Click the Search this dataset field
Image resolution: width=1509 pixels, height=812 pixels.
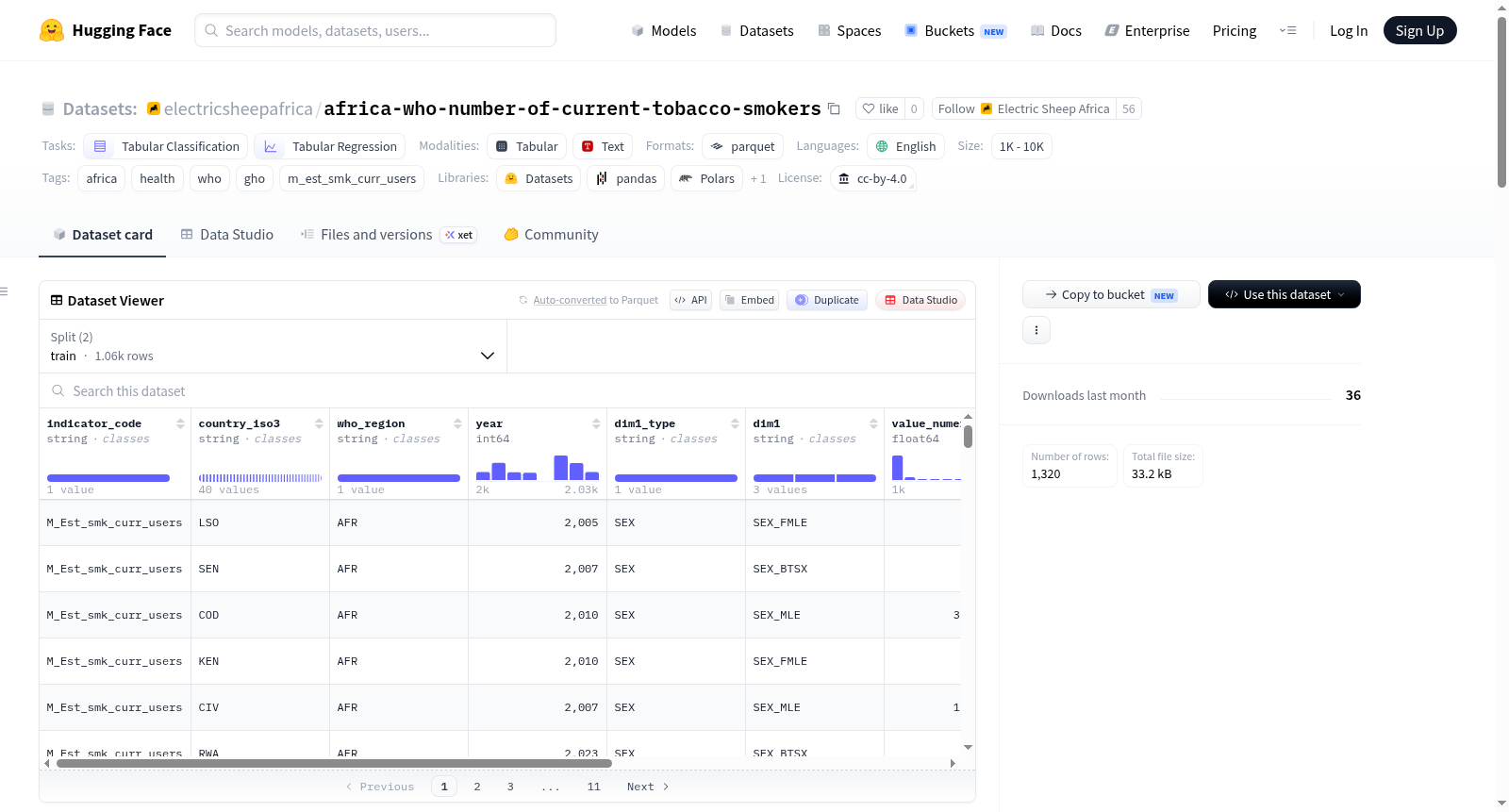pyautogui.click(x=507, y=390)
